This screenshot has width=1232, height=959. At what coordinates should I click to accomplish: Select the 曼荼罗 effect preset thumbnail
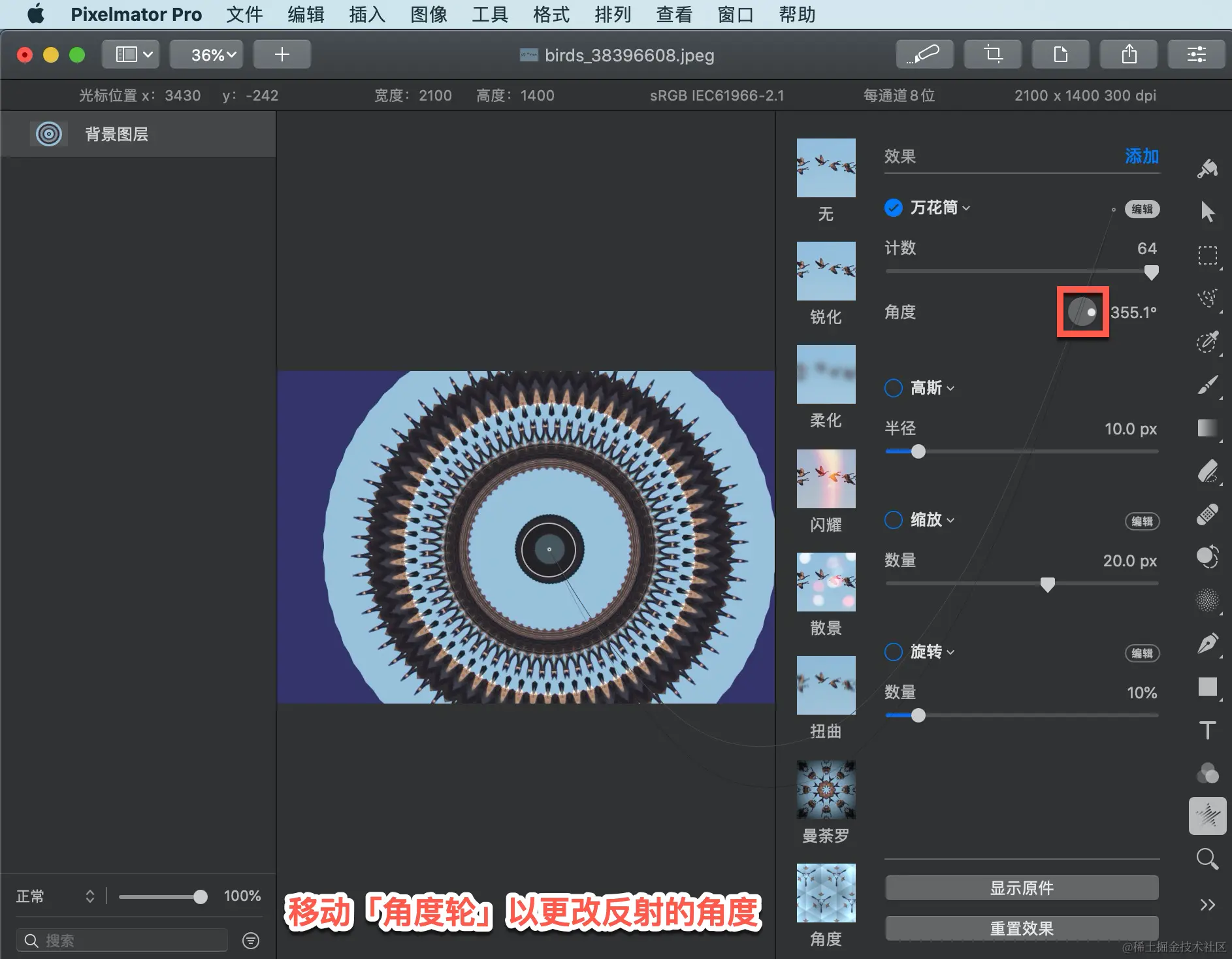826,789
